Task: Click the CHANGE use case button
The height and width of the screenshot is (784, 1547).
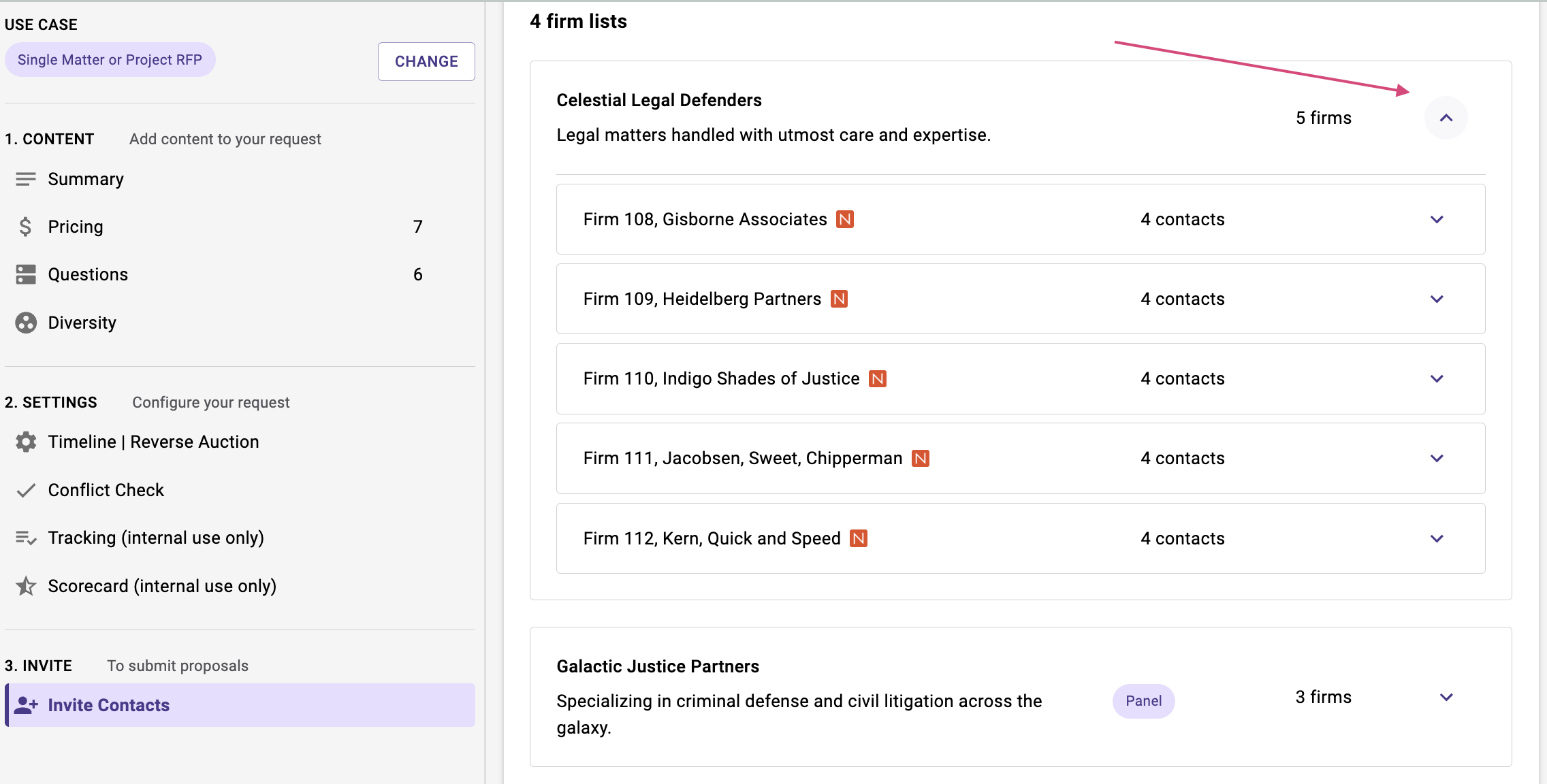Action: 426,61
